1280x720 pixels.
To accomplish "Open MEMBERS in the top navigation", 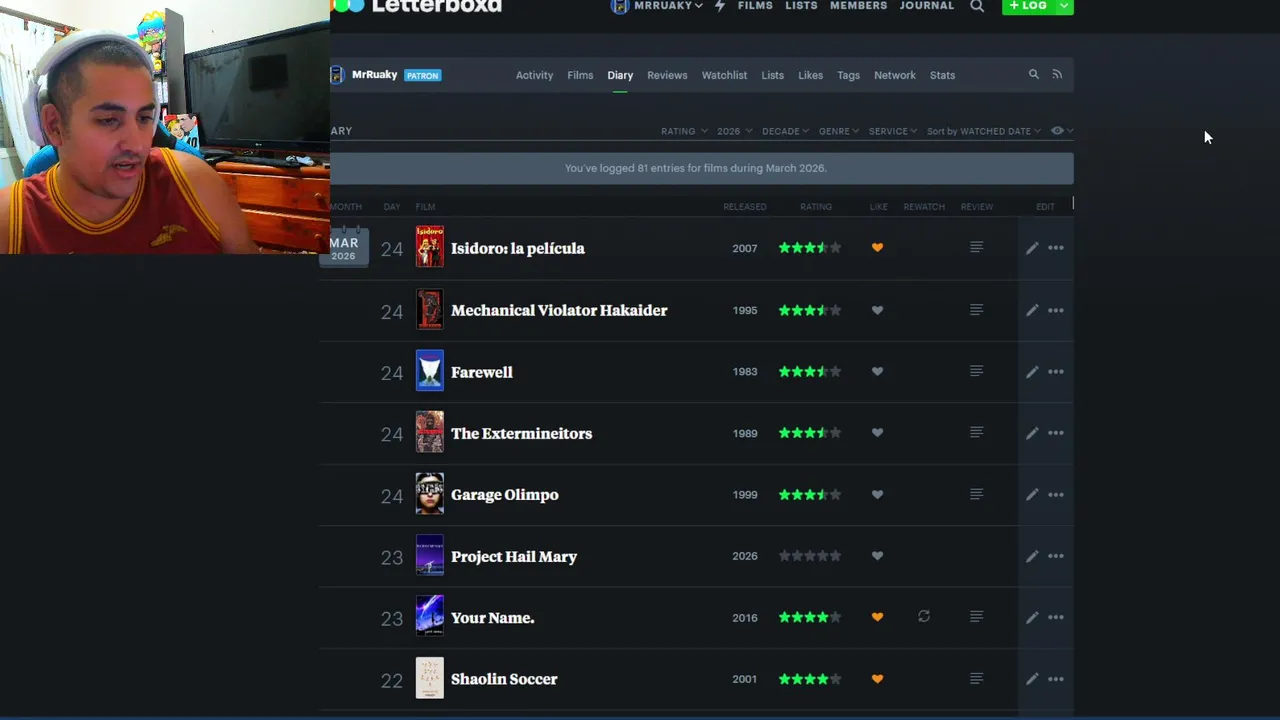I will tap(858, 6).
